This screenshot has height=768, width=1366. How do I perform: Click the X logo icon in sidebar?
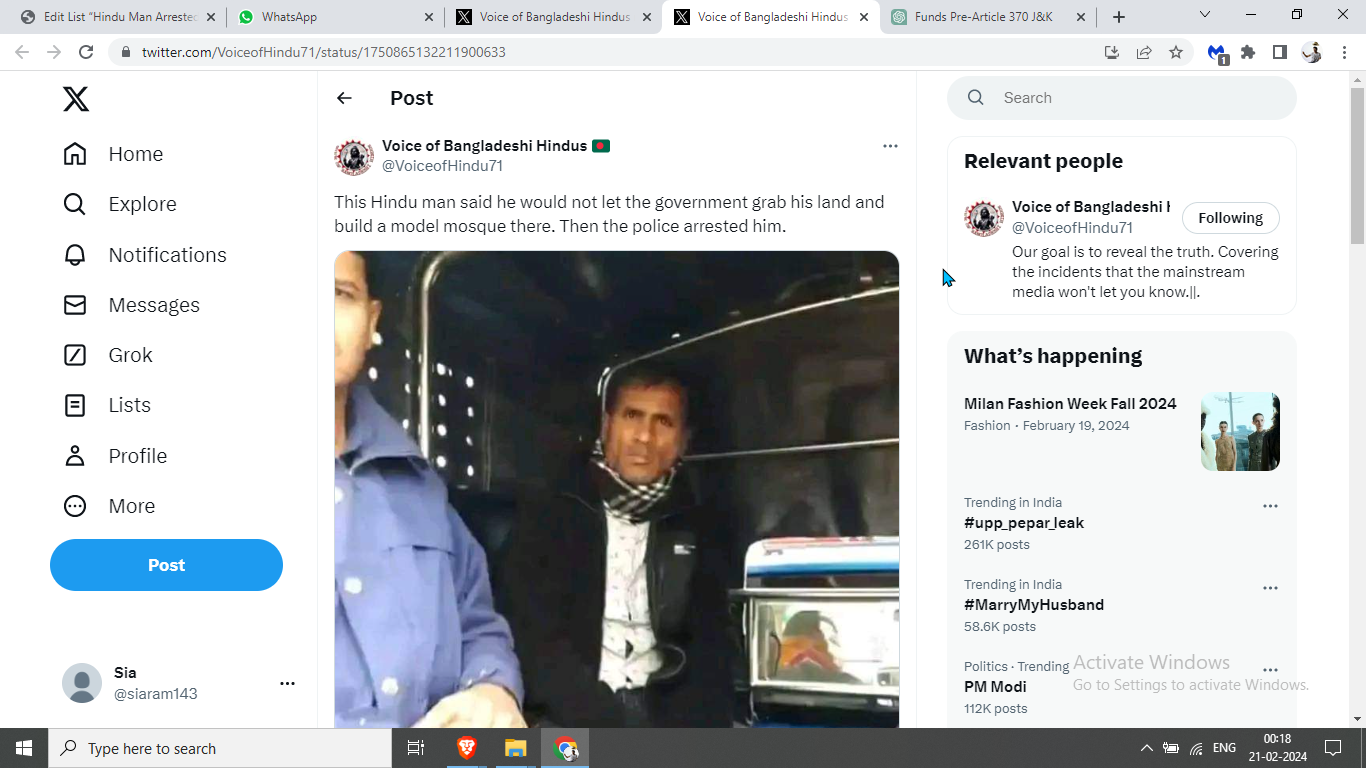pos(76,98)
